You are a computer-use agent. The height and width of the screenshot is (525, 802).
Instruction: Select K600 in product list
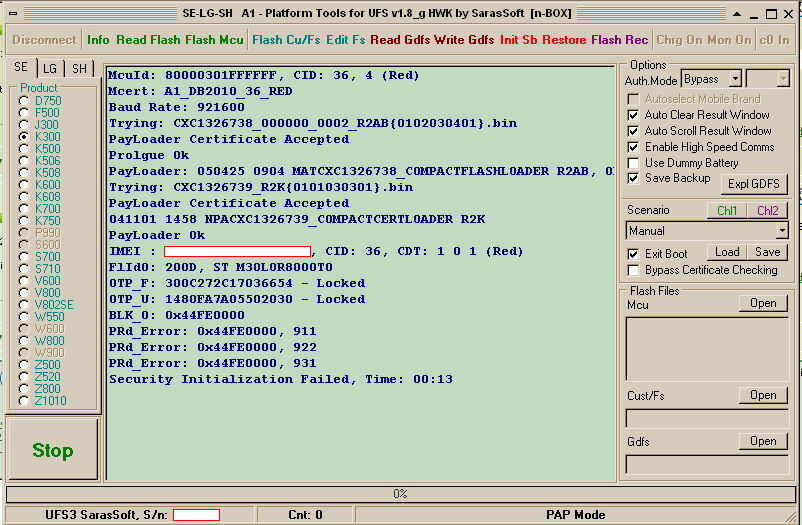click(24, 185)
